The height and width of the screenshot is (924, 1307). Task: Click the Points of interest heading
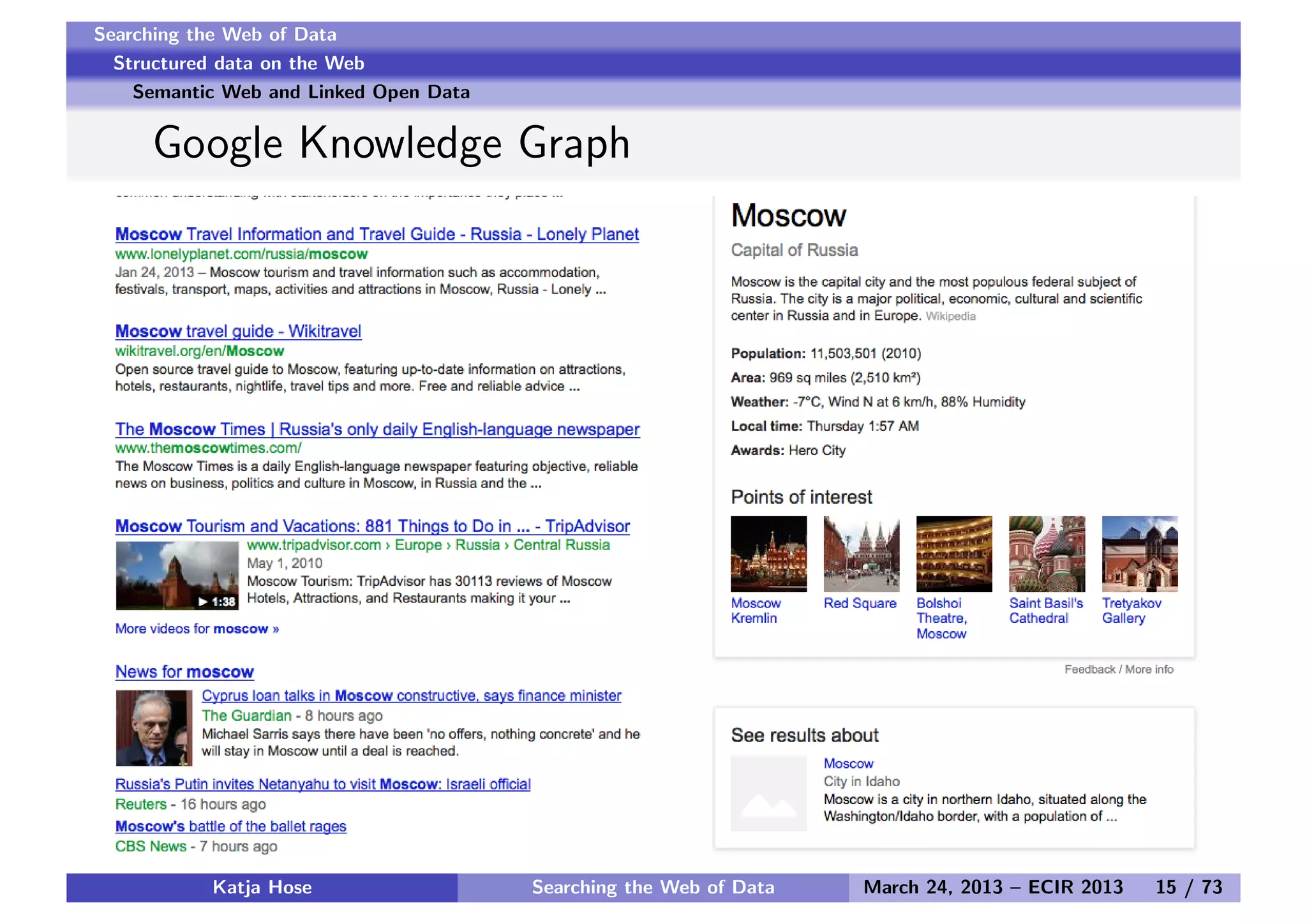coord(802,497)
